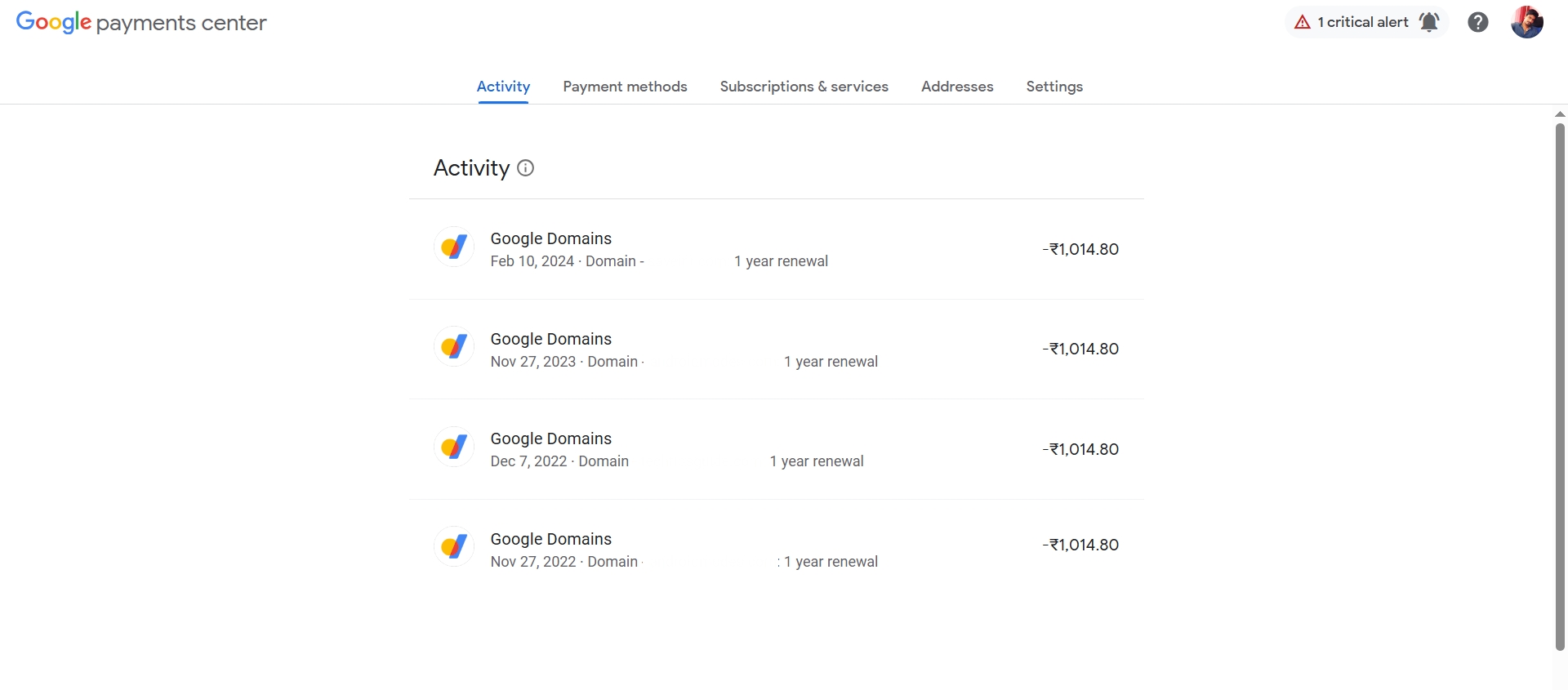Open the help question mark icon
1568x690 pixels.
click(1477, 22)
